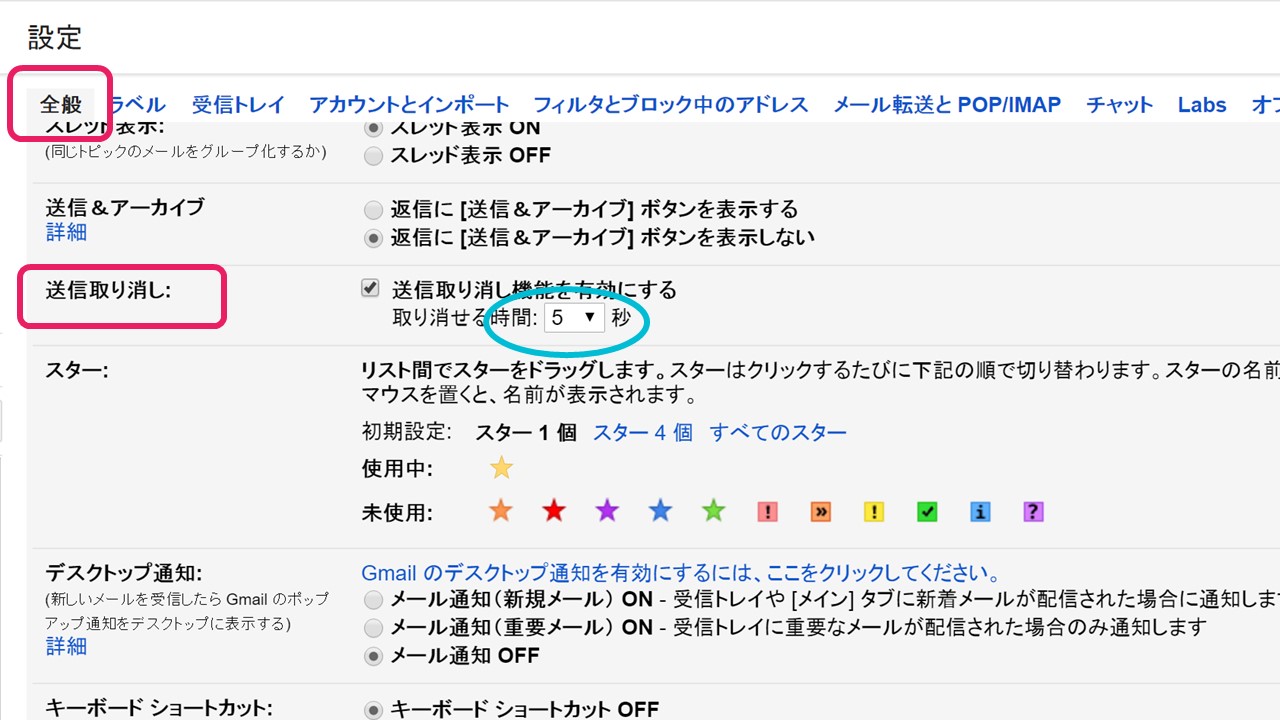Viewport: 1280px width, 720px height.
Task: Click the Gmail desktop notification enable link
Action: tap(681, 573)
